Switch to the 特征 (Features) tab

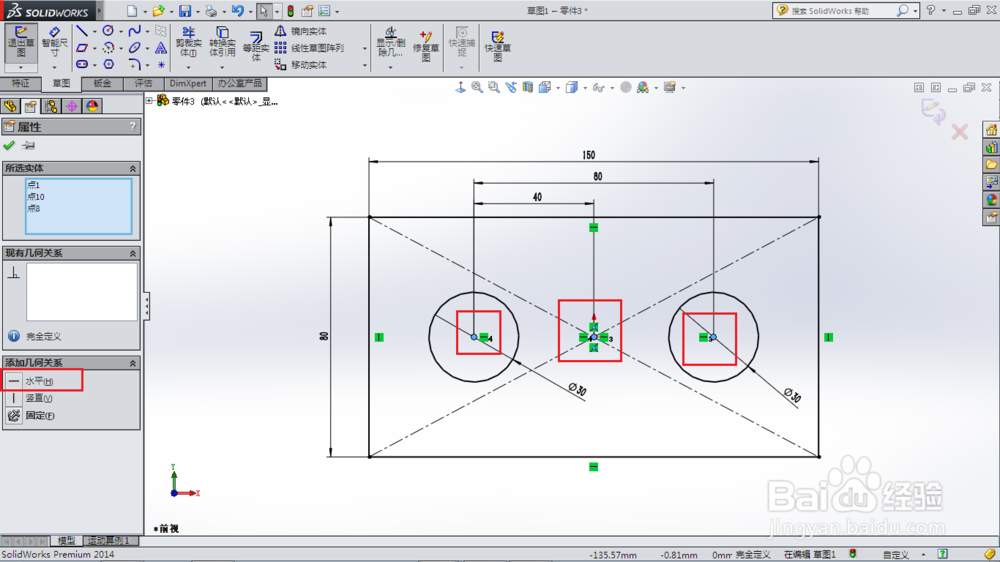(x=20, y=84)
